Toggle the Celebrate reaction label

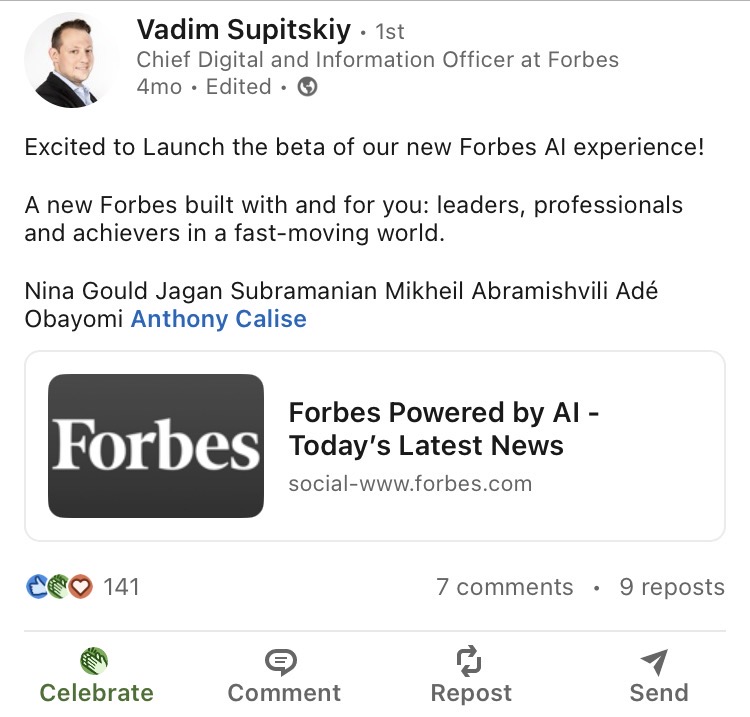96,693
